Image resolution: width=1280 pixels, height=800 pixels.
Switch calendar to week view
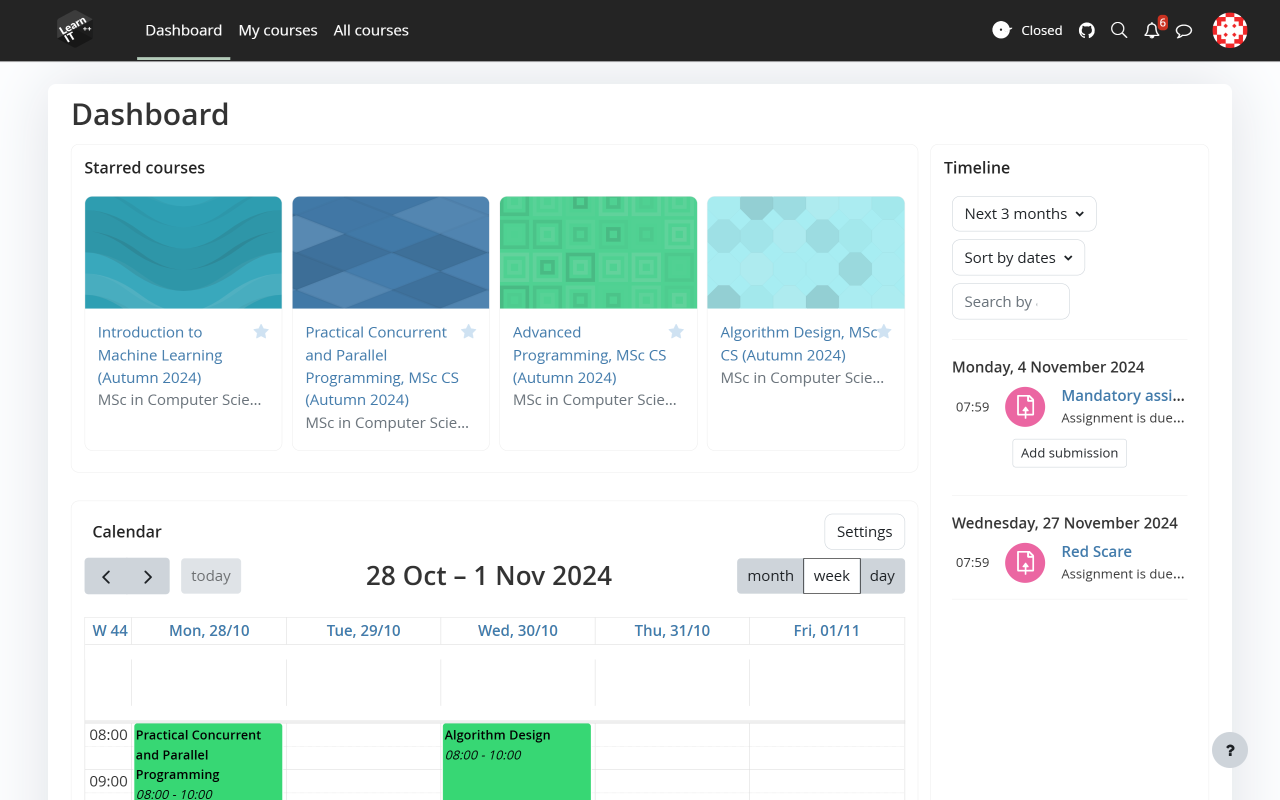pyautogui.click(x=832, y=576)
